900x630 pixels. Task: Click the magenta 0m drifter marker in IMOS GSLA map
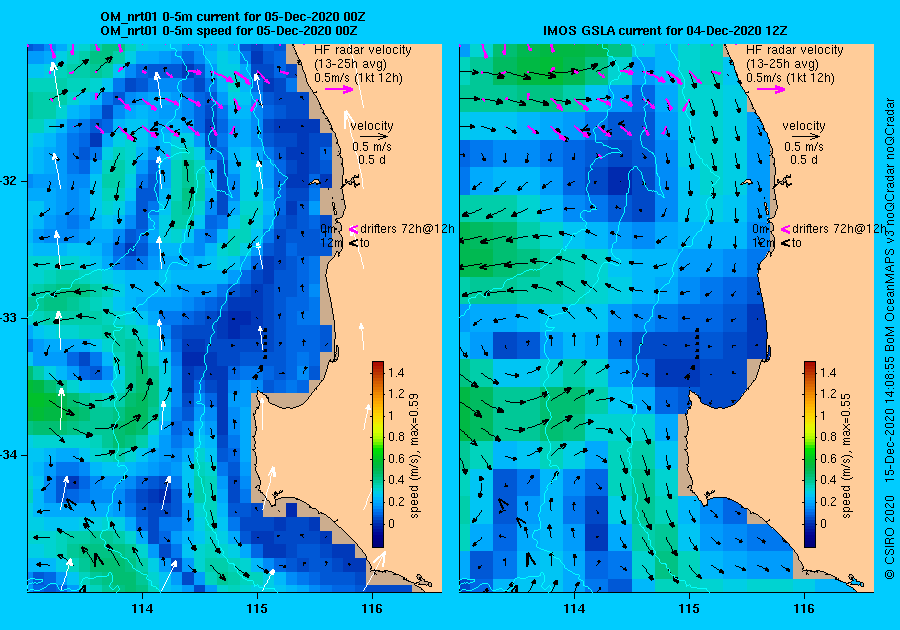pyautogui.click(x=785, y=229)
